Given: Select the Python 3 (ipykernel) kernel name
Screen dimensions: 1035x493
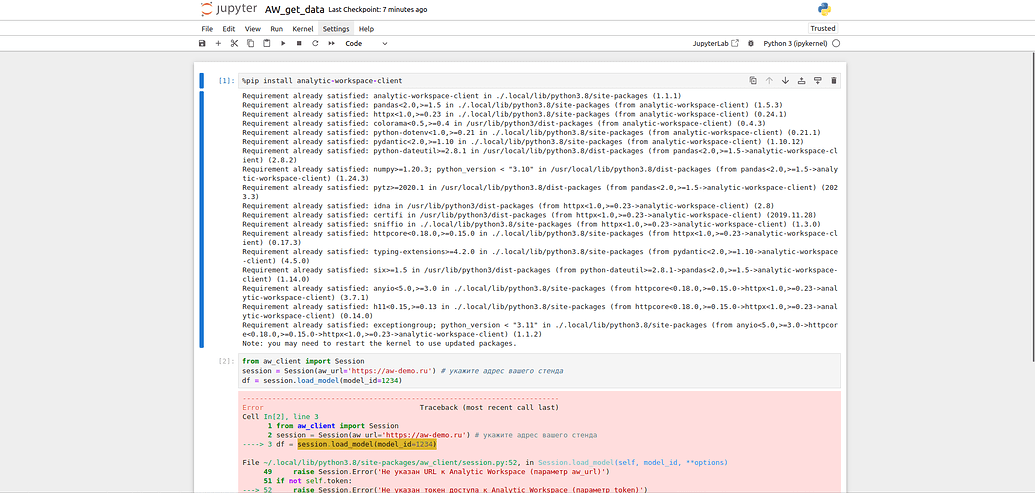Looking at the screenshot, I should [x=795, y=44].
